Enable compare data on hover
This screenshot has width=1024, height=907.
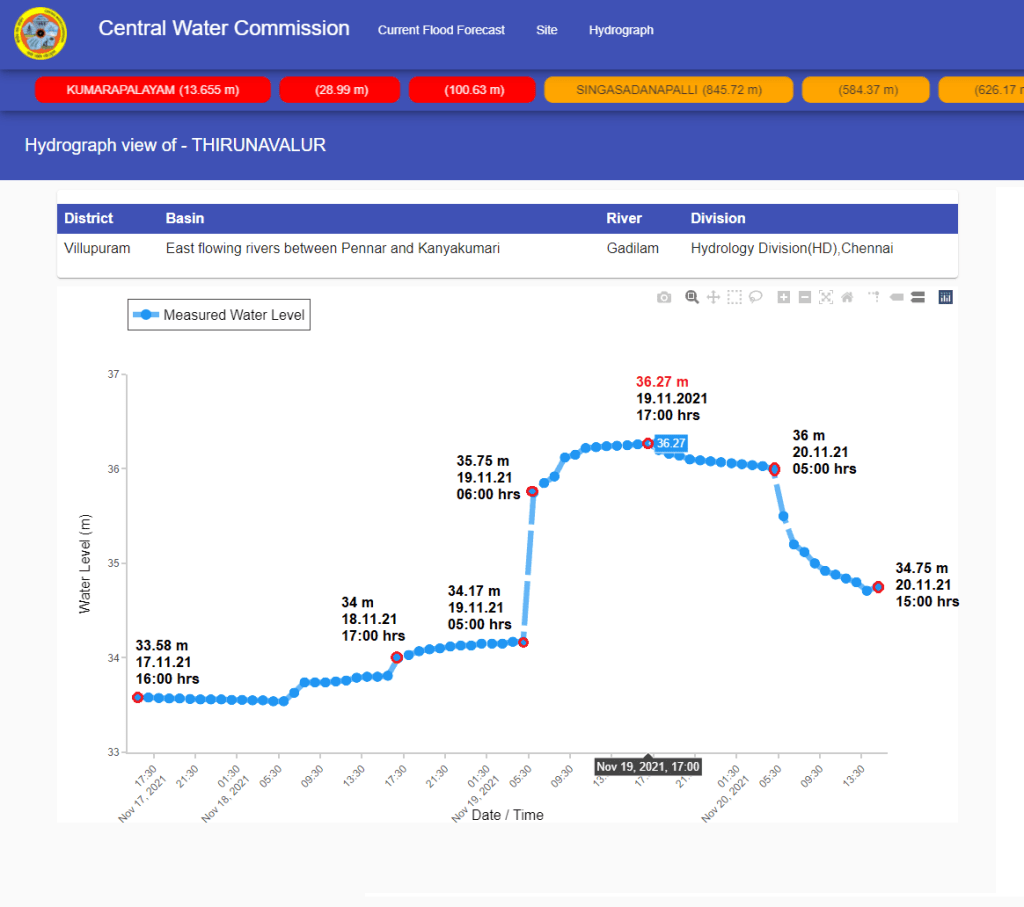917,297
